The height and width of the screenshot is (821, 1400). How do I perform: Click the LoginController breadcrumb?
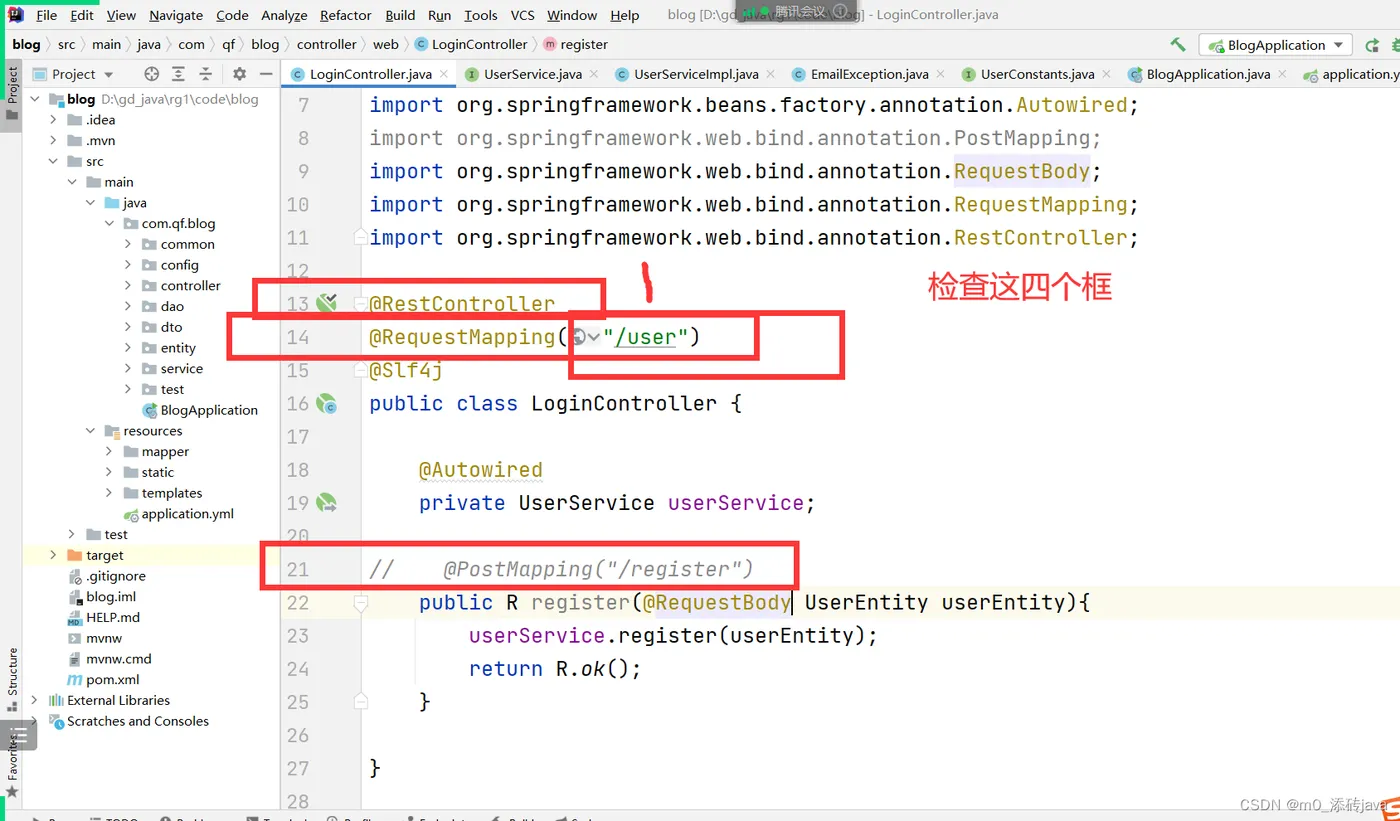[x=471, y=44]
